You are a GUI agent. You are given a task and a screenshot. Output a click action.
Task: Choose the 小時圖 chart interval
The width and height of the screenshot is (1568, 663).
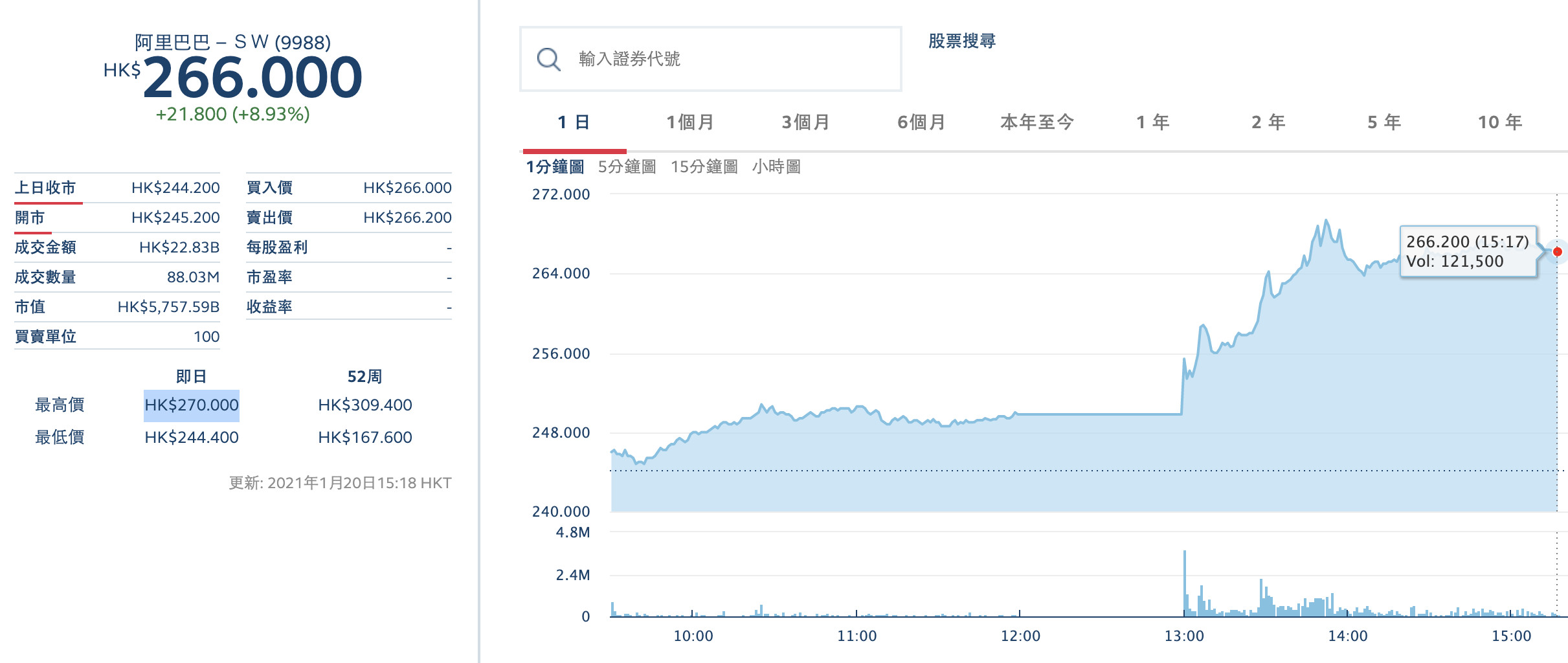tap(776, 167)
